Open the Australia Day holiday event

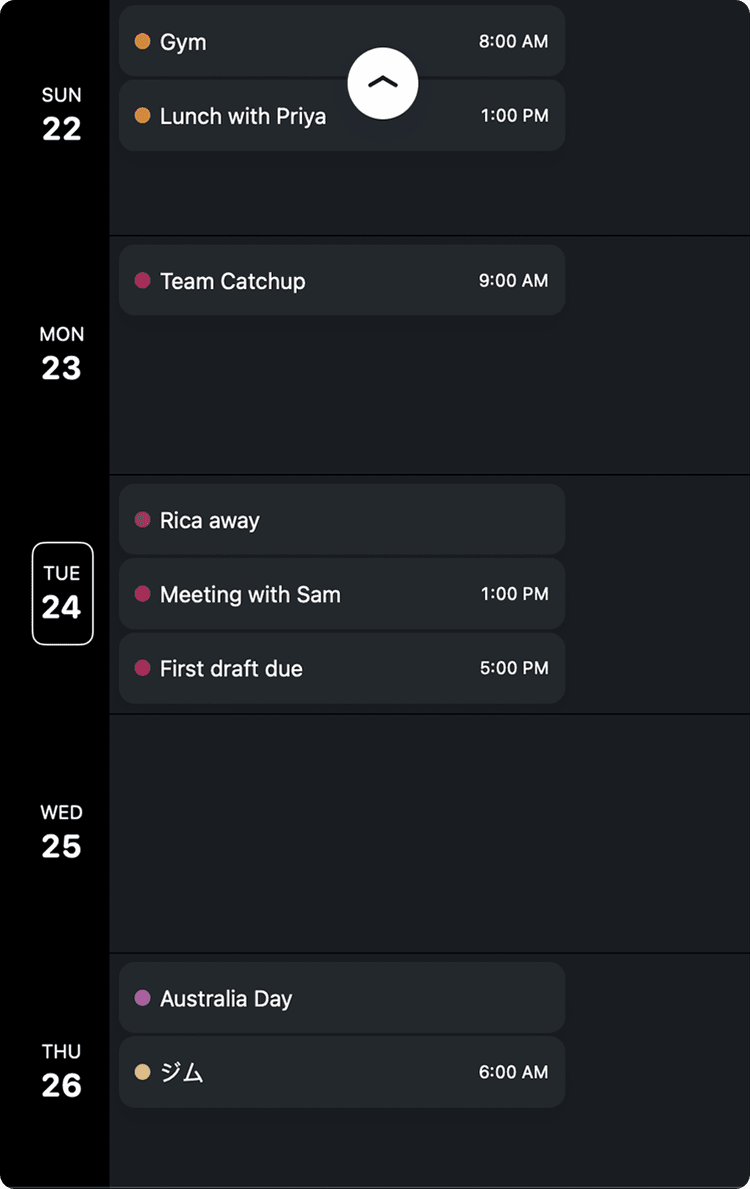pos(341,998)
